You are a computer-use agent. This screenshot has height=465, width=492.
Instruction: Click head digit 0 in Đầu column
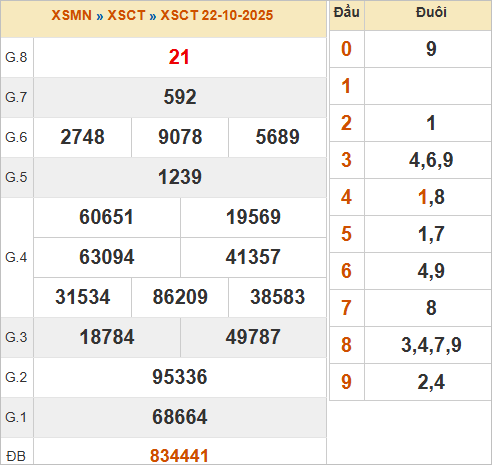point(346,49)
